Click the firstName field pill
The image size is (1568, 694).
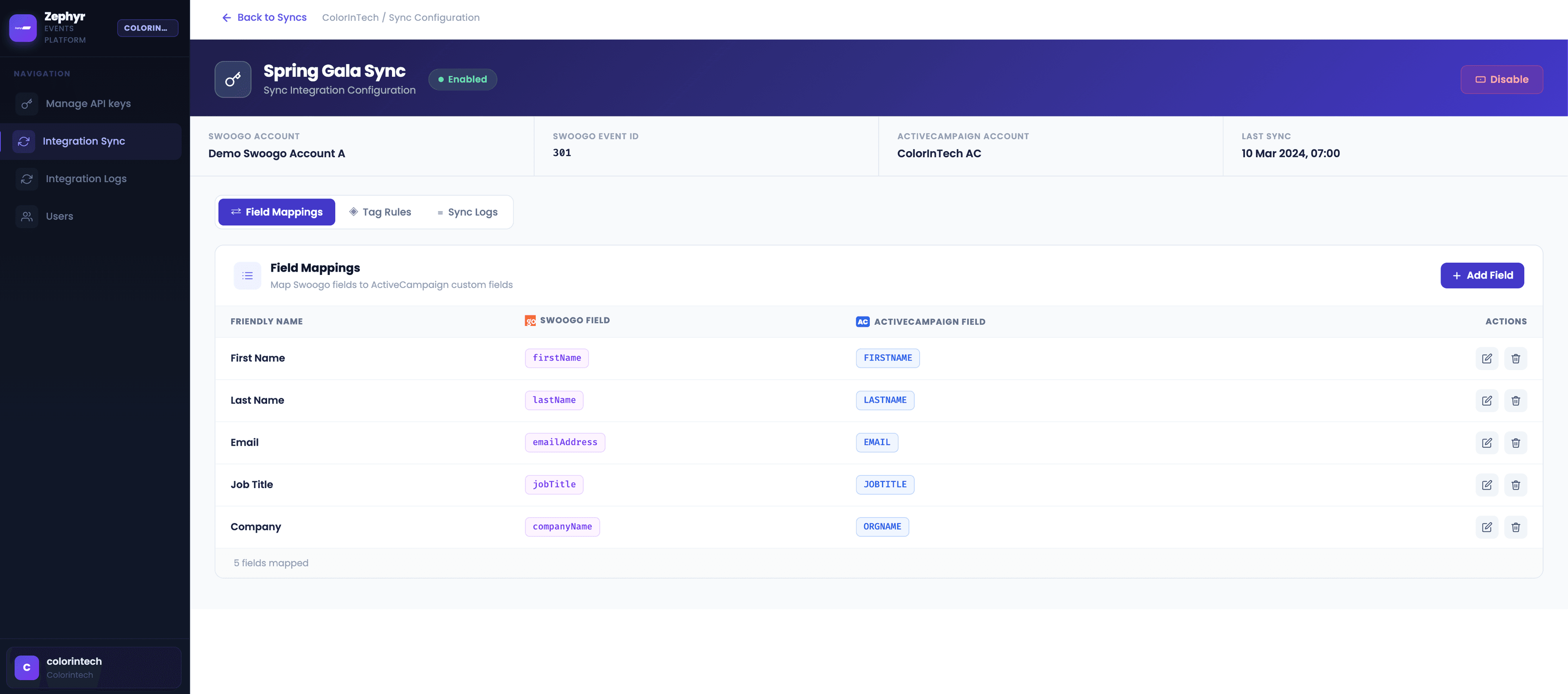tap(556, 358)
